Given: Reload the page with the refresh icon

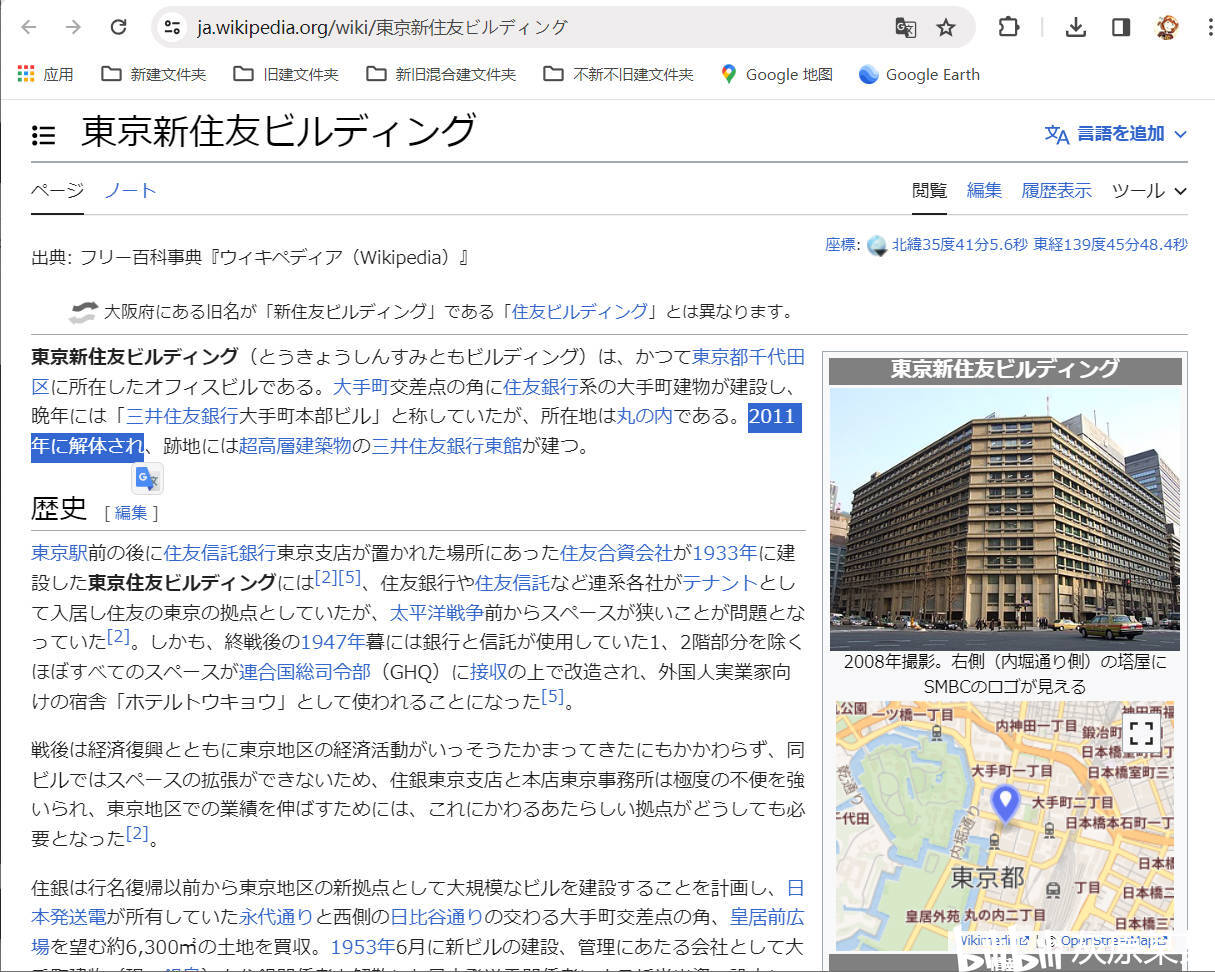Looking at the screenshot, I should pos(118,27).
